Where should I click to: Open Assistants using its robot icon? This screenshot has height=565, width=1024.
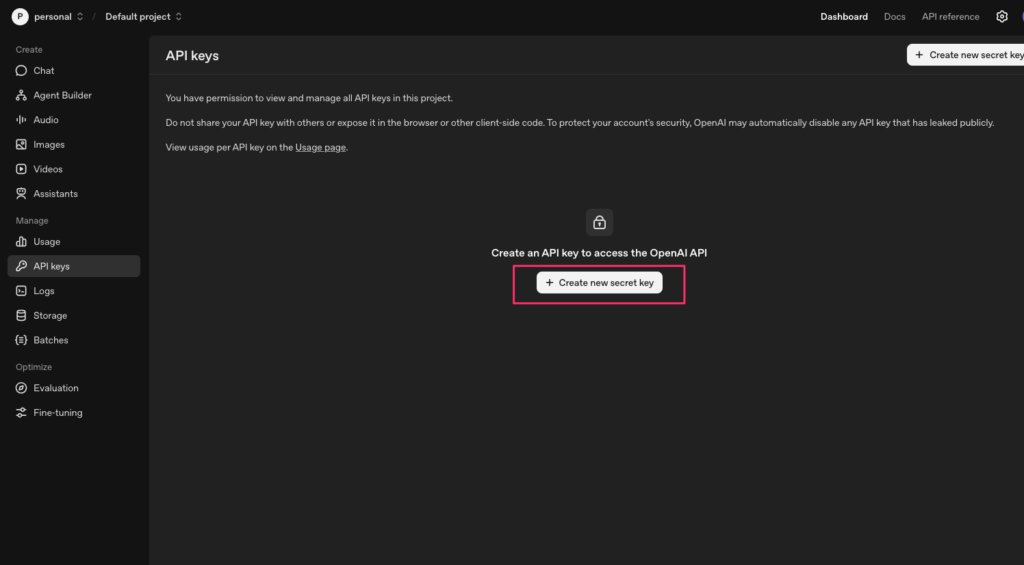(x=21, y=194)
